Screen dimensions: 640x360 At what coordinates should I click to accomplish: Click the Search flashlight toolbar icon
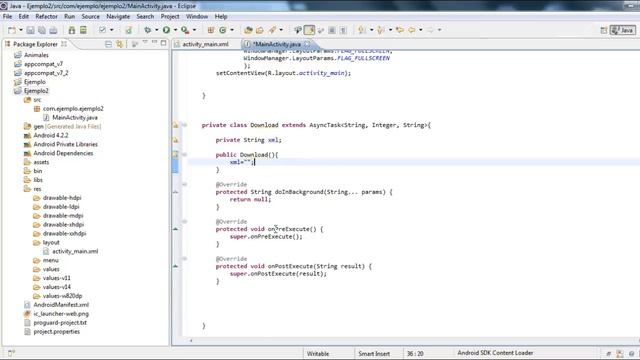pos(272,30)
